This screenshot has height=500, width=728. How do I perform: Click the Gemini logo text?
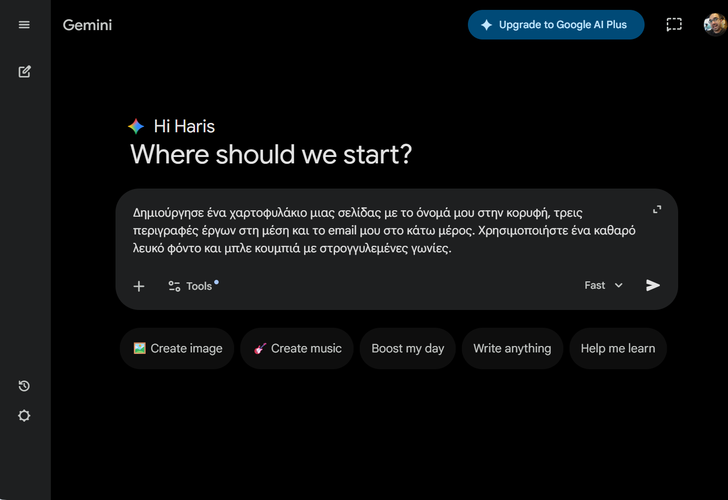click(87, 25)
